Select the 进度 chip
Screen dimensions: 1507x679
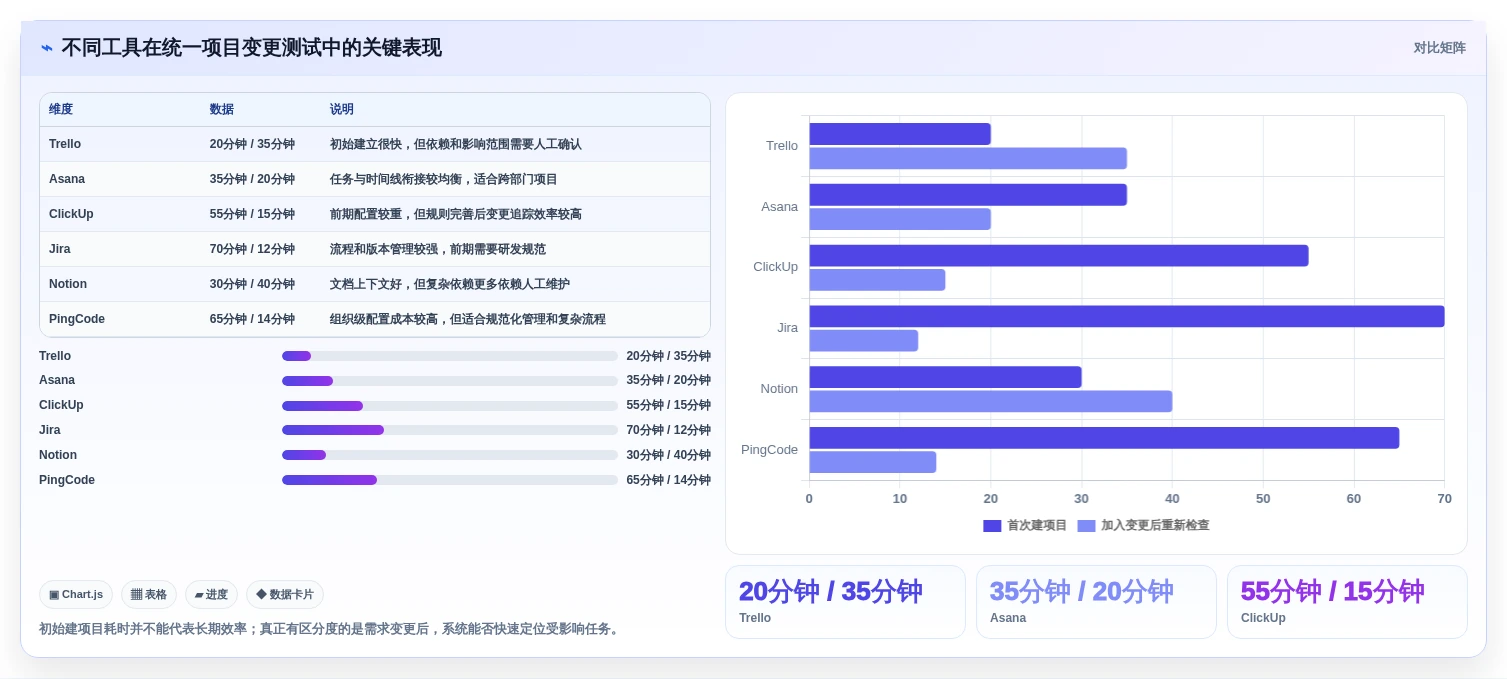pos(211,594)
